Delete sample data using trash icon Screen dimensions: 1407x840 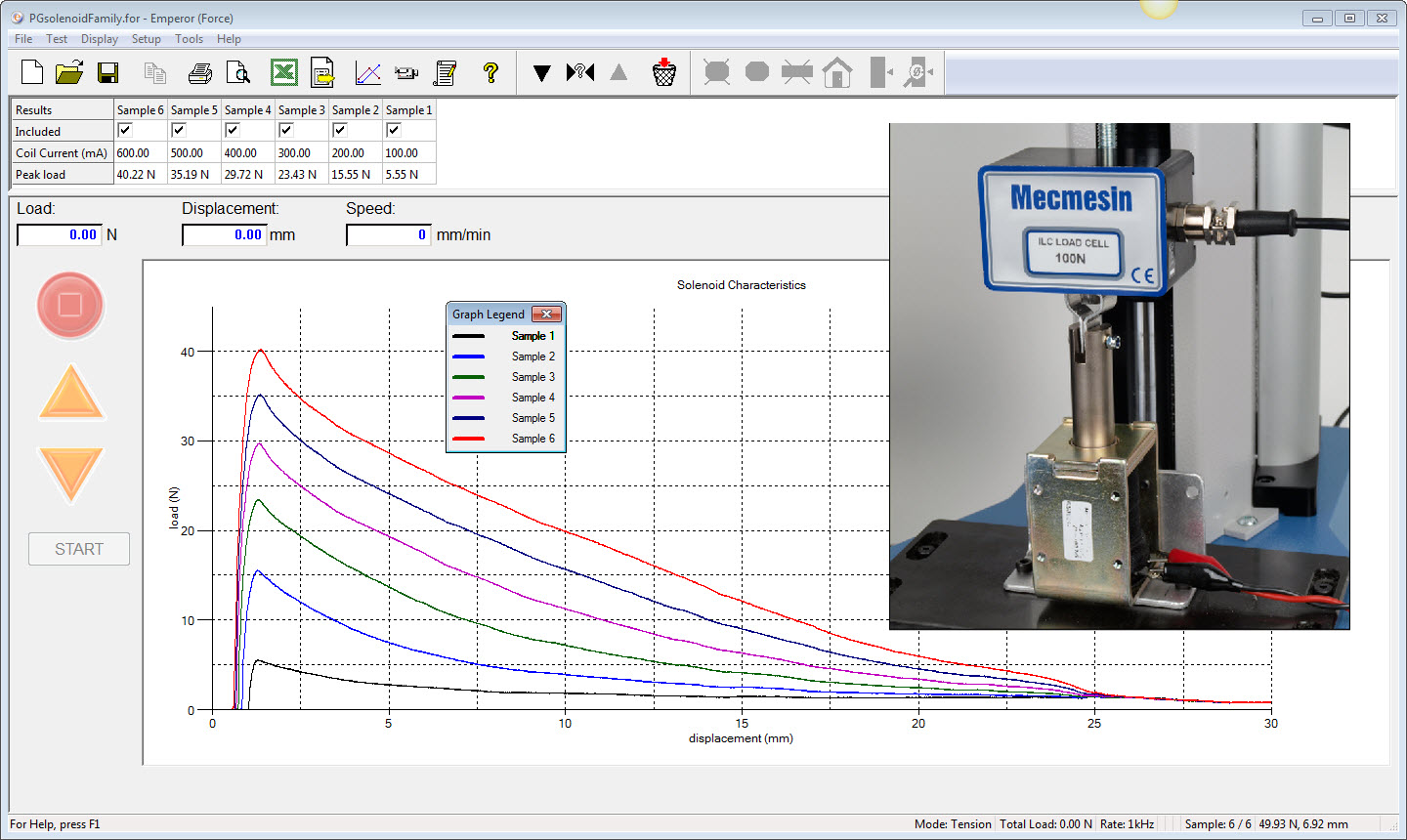665,71
